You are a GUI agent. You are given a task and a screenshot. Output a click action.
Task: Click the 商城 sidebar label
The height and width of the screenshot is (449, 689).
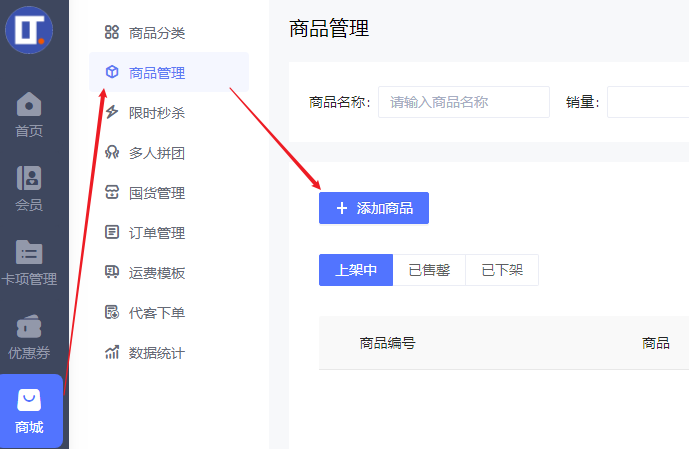pyautogui.click(x=29, y=427)
